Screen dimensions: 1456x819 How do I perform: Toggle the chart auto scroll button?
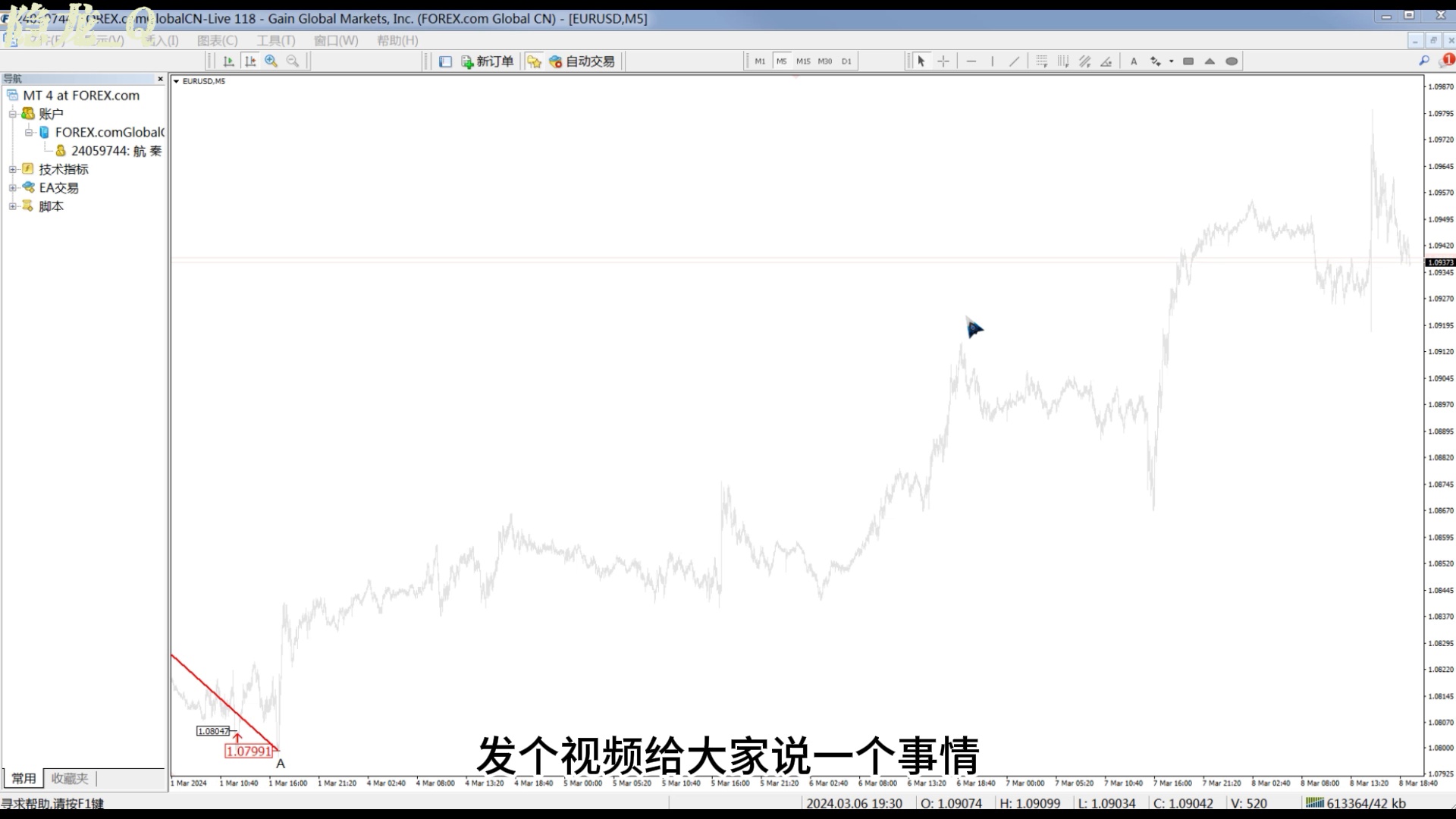tap(228, 61)
